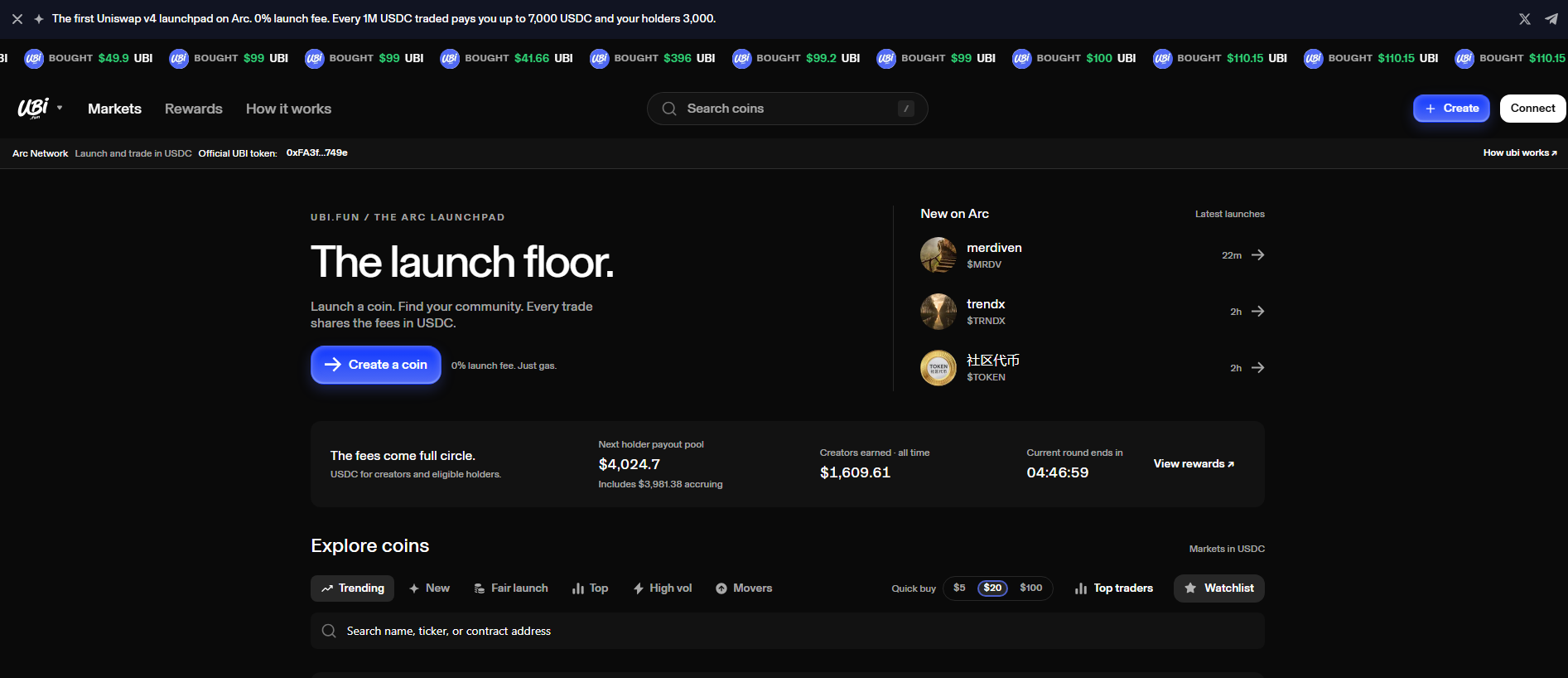Click the BOUGHT $100 UBI ticker item
Image resolution: width=1568 pixels, height=678 pixels.
coord(1074,58)
